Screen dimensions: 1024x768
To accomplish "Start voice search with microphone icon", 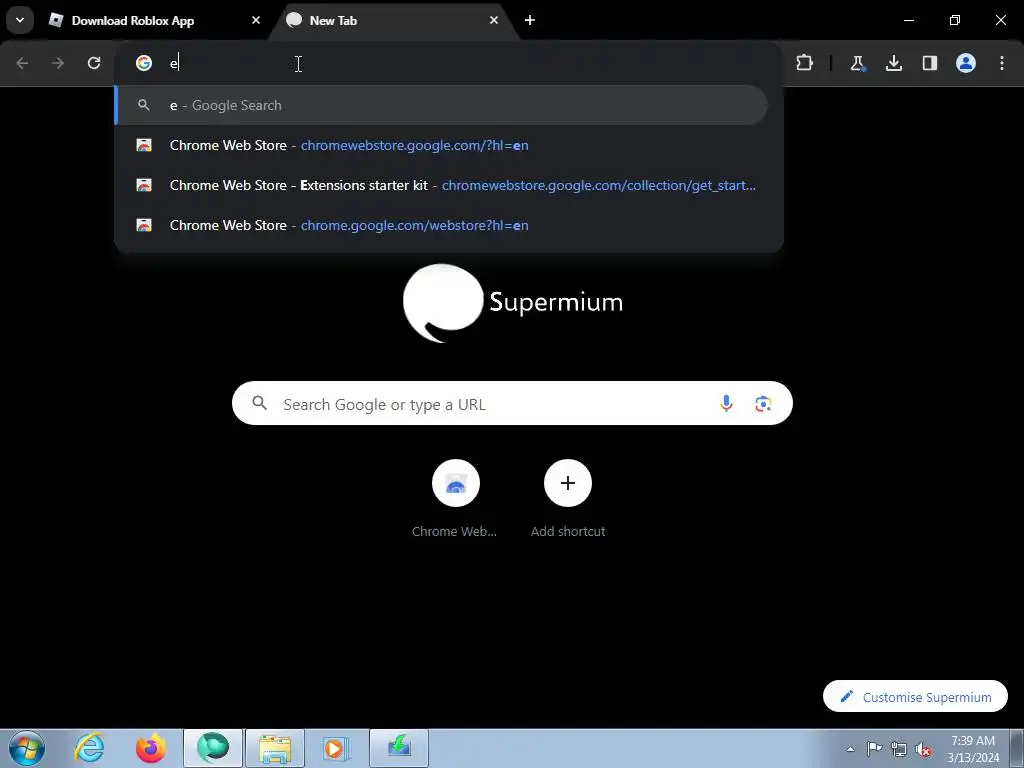I will (x=726, y=404).
